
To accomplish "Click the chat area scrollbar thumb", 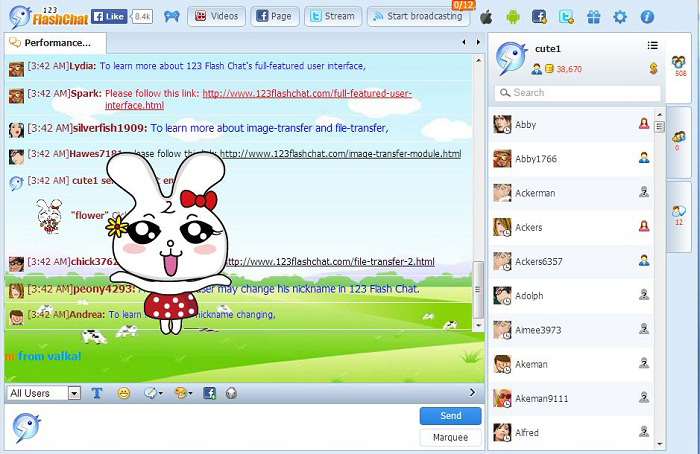I will point(478,289).
